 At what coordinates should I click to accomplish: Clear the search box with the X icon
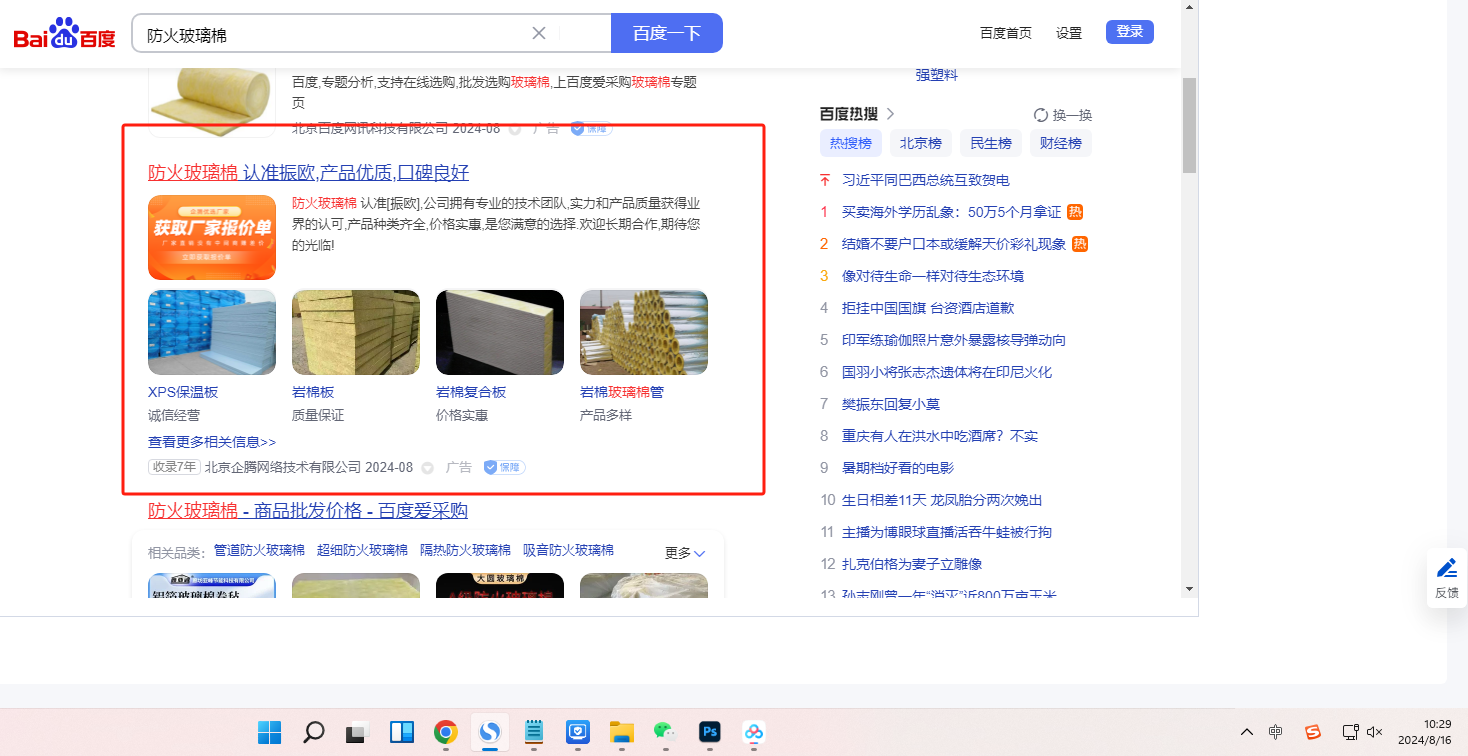(x=539, y=33)
